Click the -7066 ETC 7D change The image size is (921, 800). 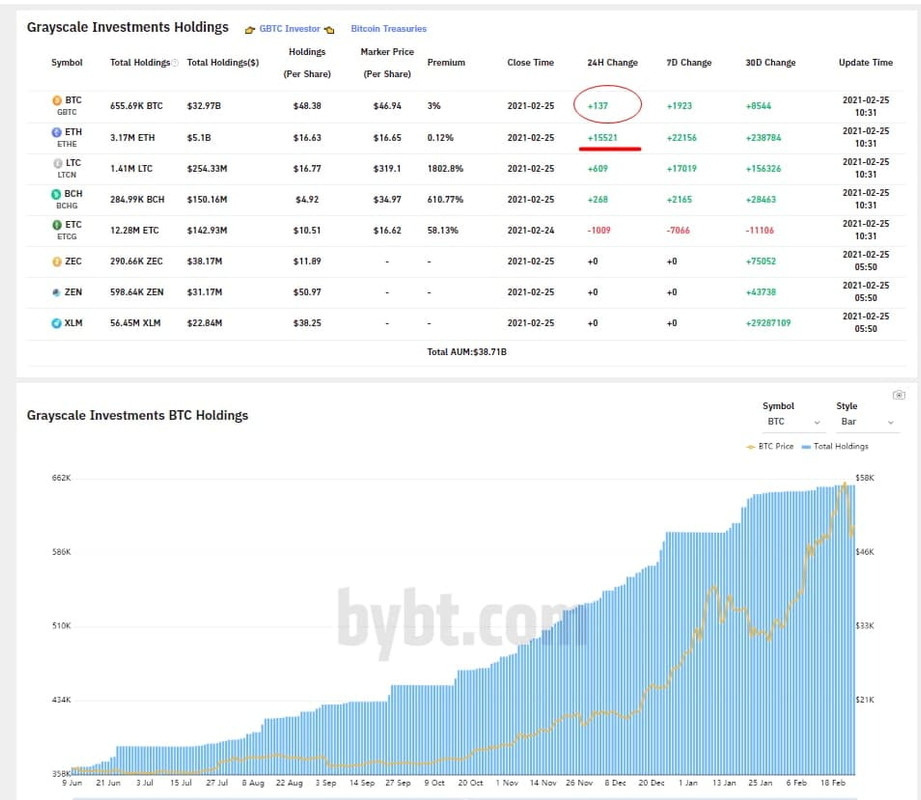point(678,230)
